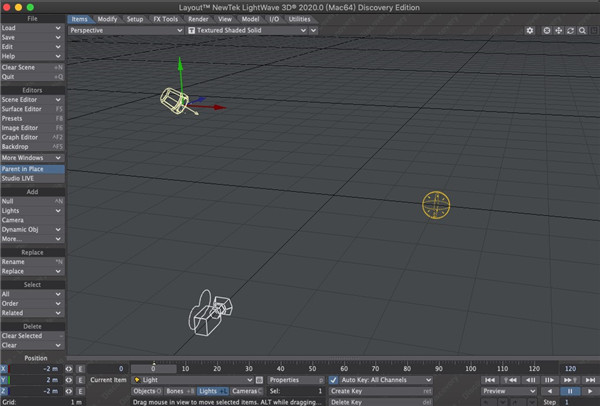
Task: Click the Create Key button
Action: click(381, 391)
